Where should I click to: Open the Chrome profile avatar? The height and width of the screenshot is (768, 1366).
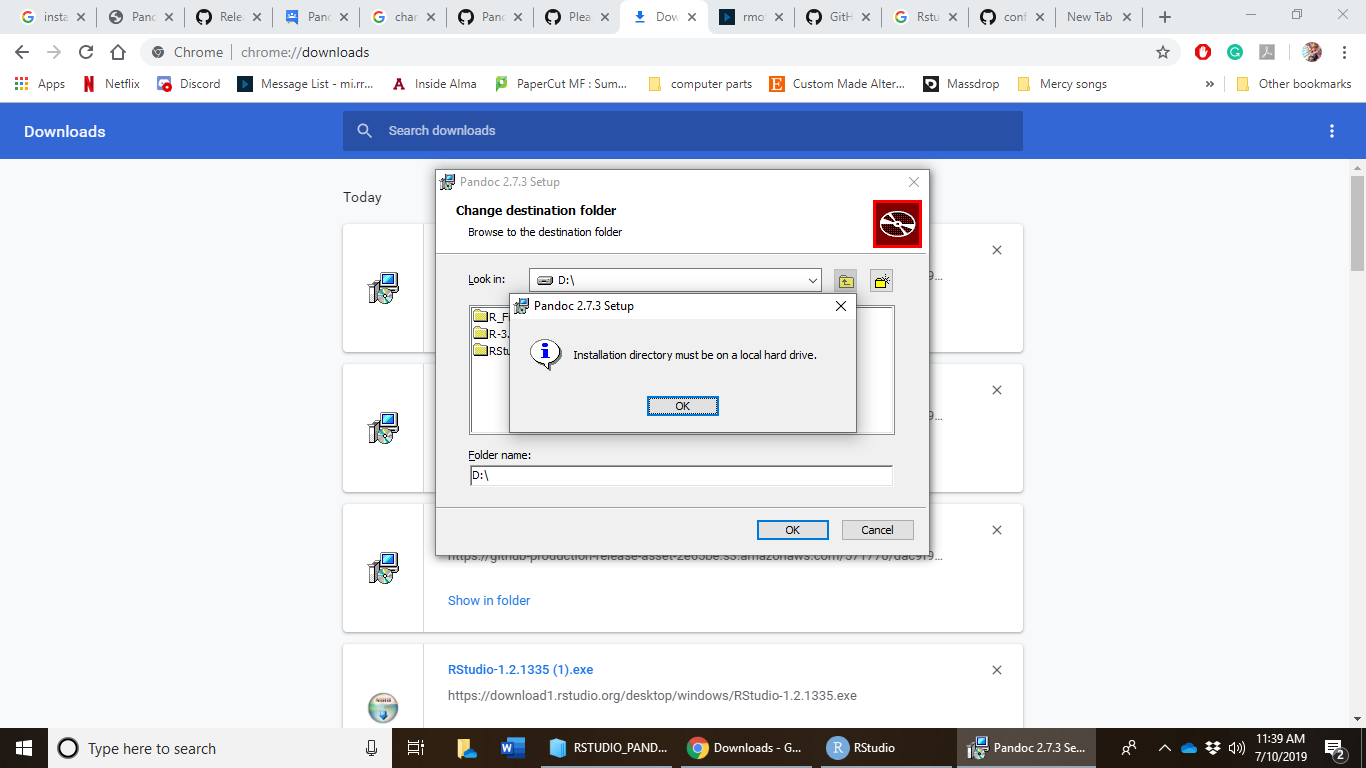(1312, 52)
